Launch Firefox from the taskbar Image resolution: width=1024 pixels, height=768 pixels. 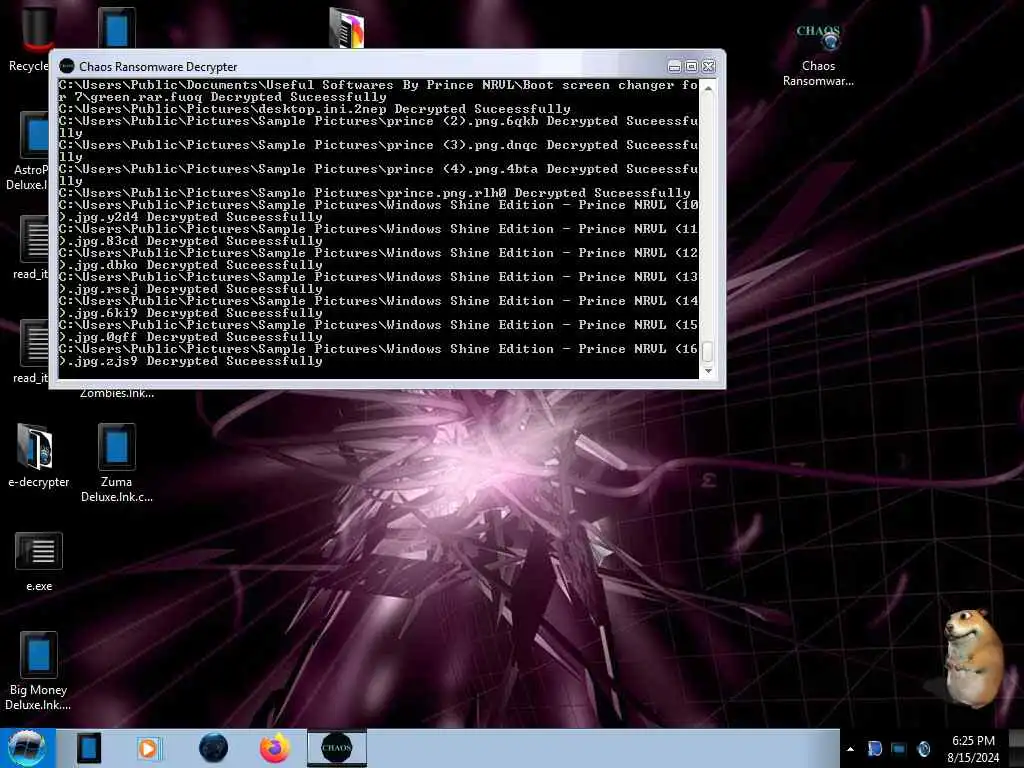275,748
